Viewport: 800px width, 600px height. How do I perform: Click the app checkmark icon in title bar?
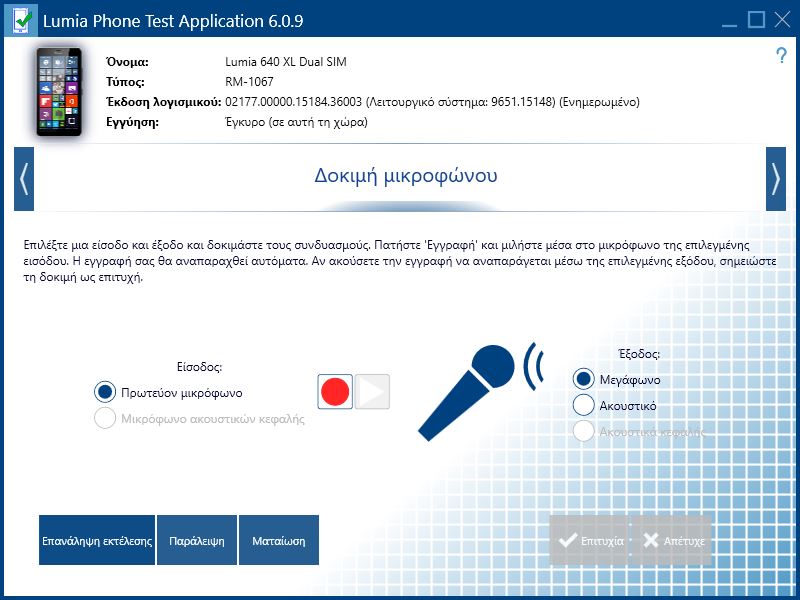pos(20,20)
